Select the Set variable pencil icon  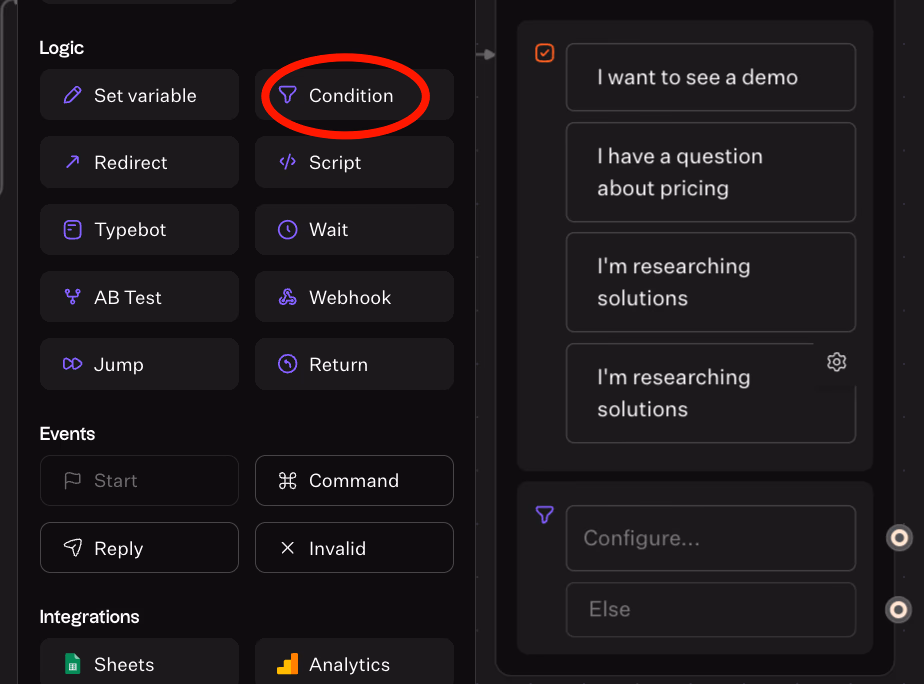click(72, 96)
